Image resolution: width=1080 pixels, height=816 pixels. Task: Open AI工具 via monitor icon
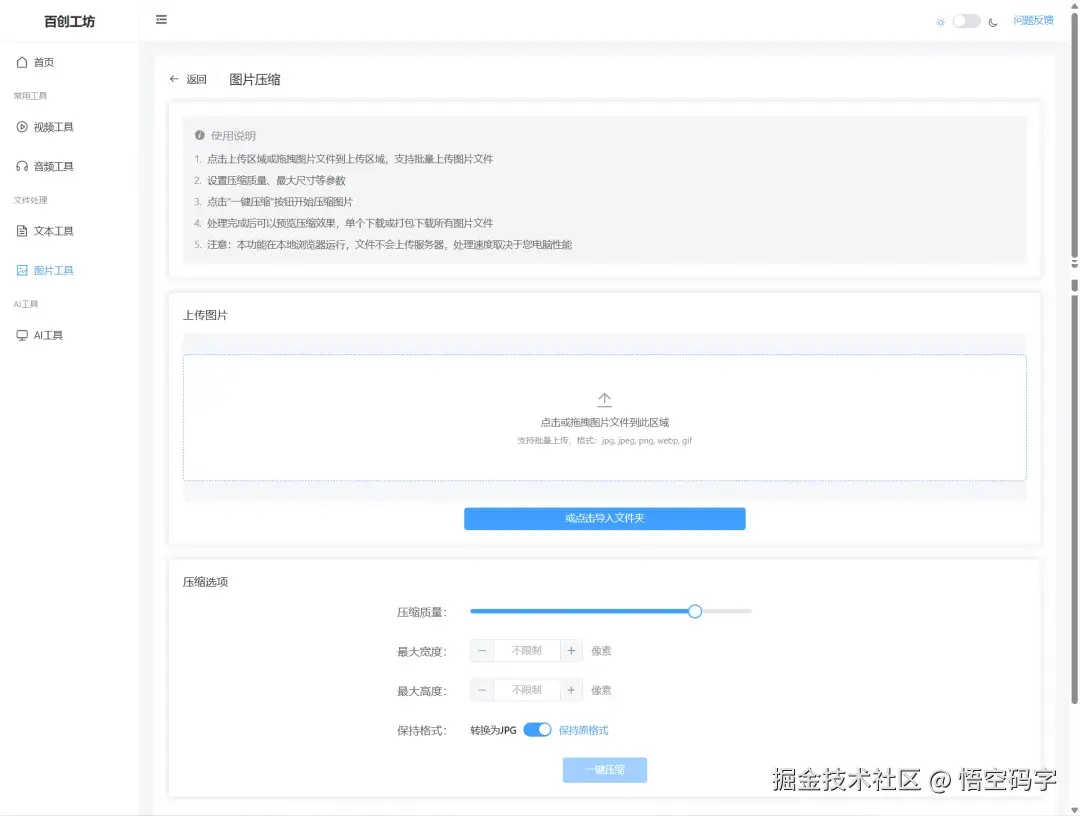coord(23,335)
